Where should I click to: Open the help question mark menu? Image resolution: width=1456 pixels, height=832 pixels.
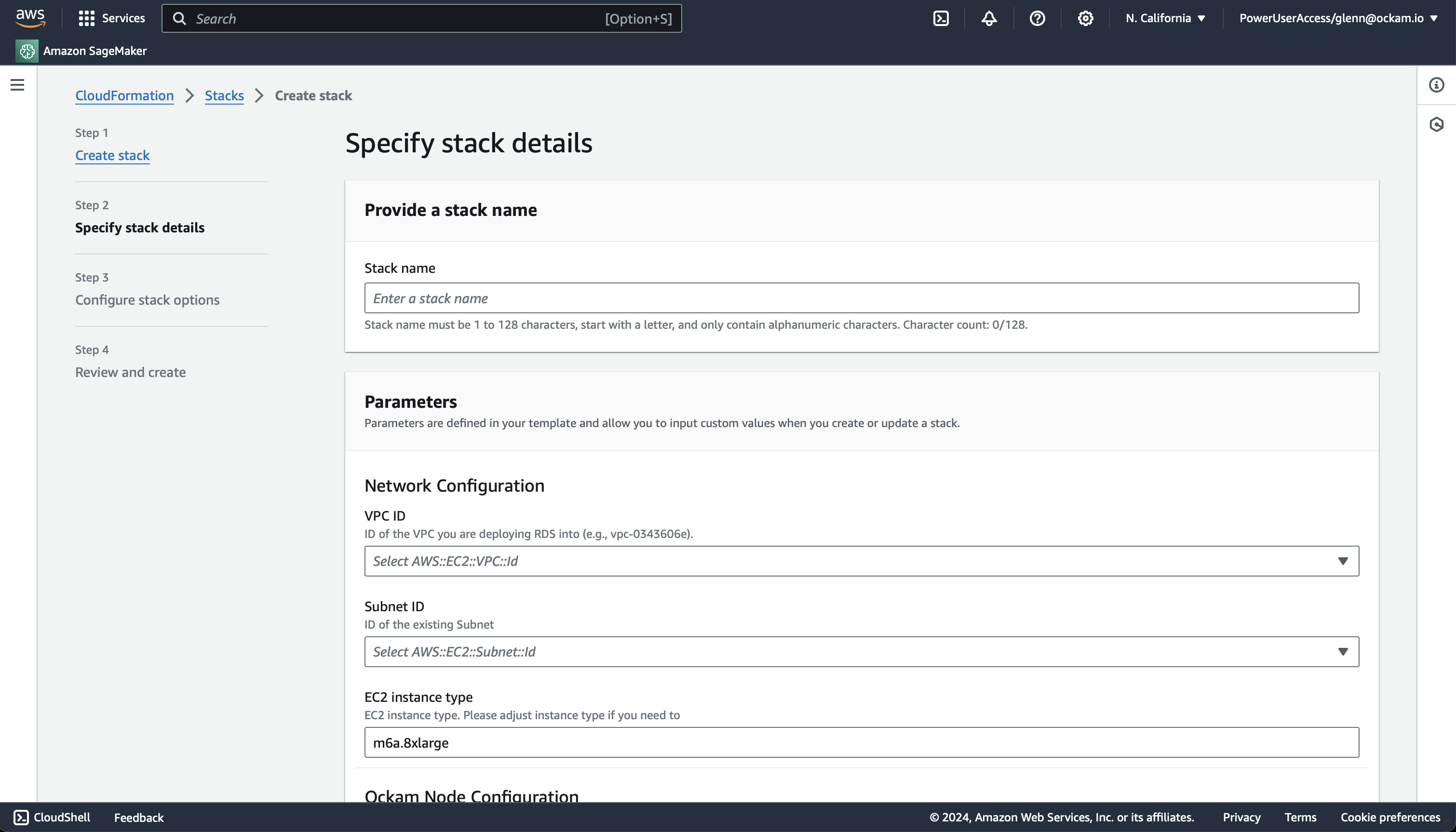(x=1037, y=18)
